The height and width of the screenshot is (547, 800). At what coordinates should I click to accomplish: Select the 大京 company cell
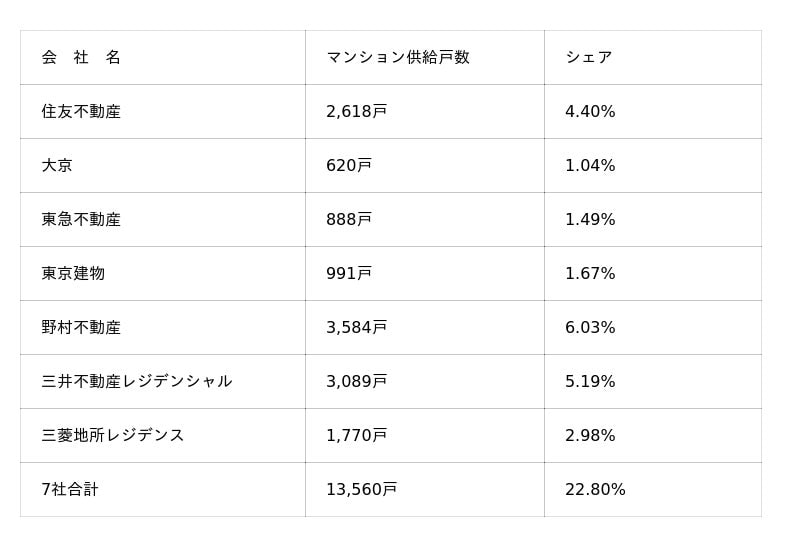(57, 166)
